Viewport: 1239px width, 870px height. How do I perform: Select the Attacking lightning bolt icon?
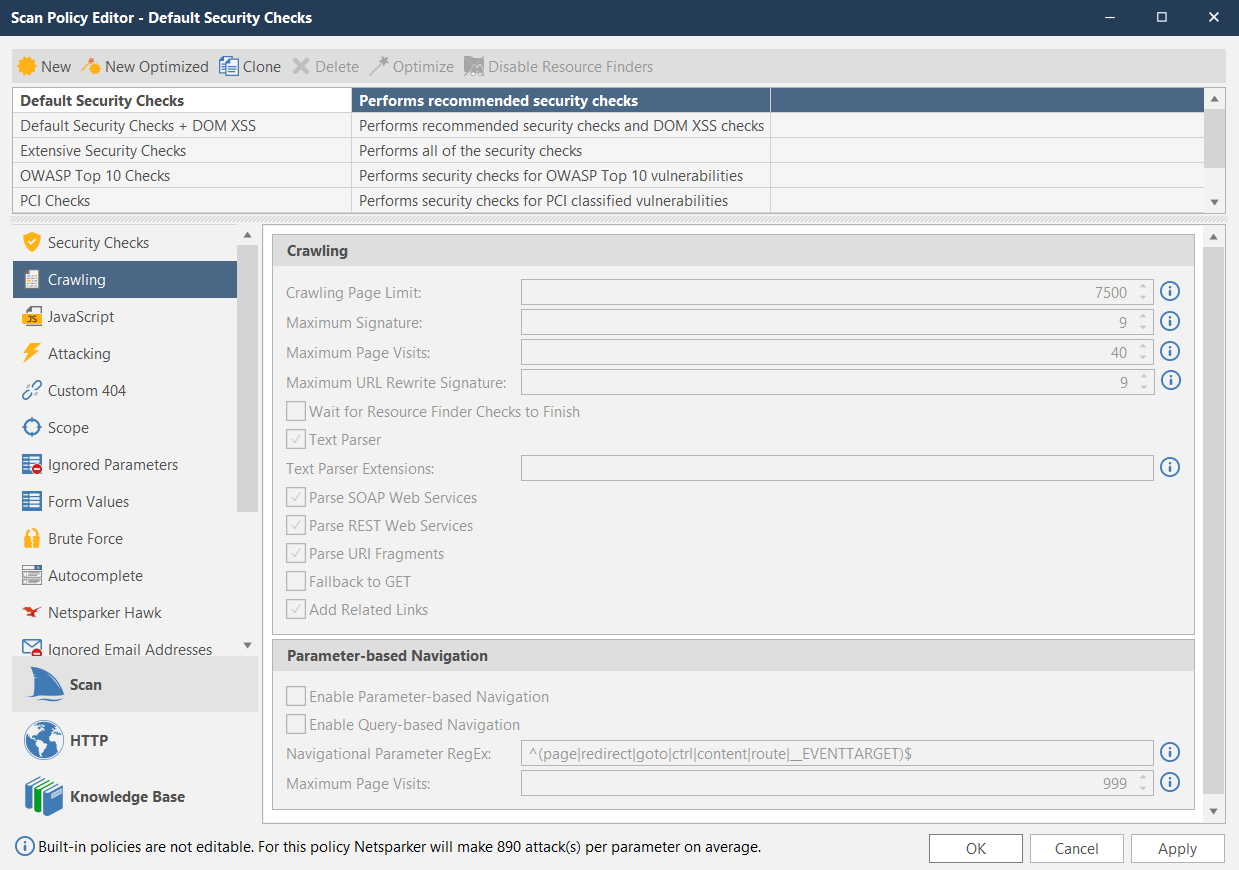pos(31,354)
